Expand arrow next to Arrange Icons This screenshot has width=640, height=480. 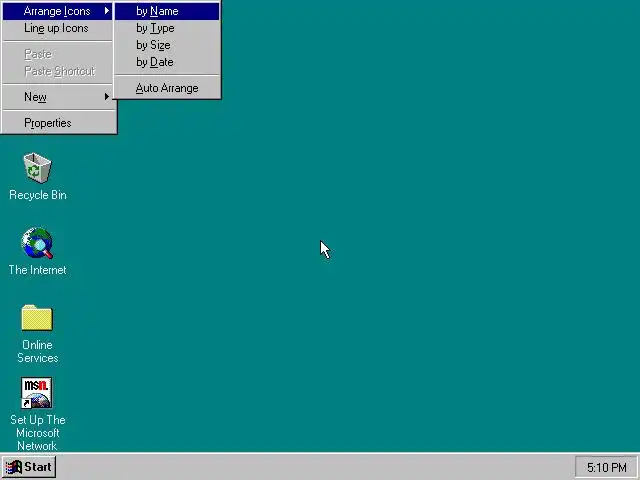[107, 11]
